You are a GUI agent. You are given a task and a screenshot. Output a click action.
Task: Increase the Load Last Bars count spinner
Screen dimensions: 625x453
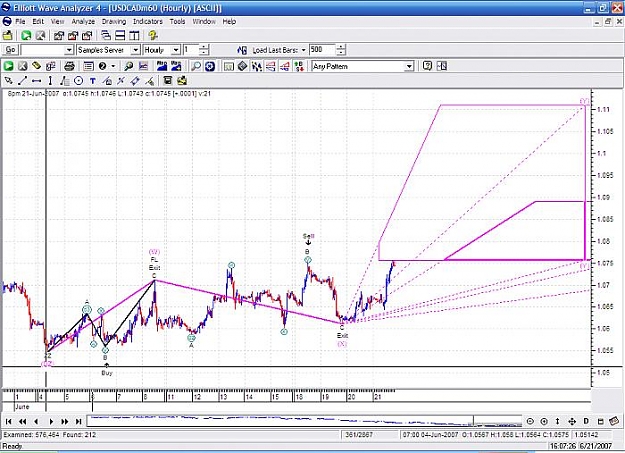(341, 47)
